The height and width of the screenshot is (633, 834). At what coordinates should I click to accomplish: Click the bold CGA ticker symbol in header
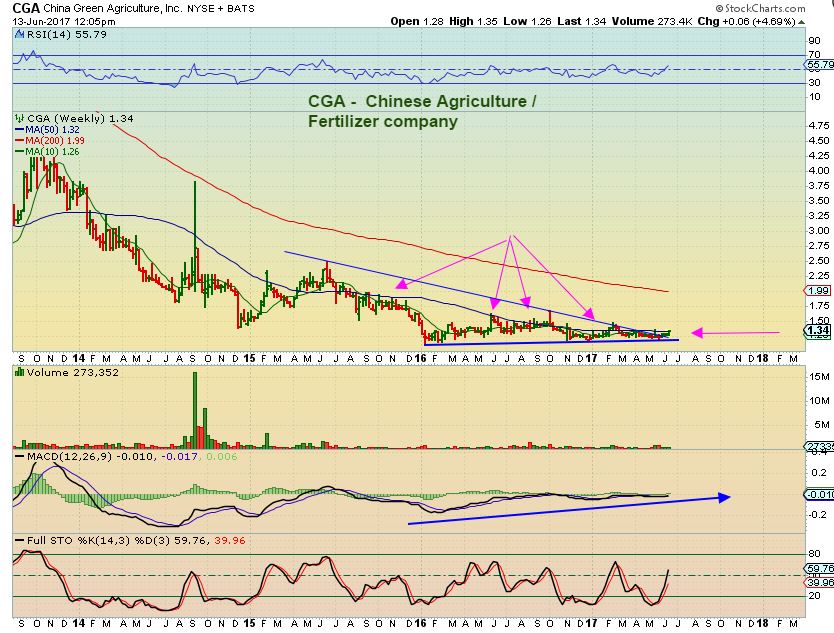[26, 8]
